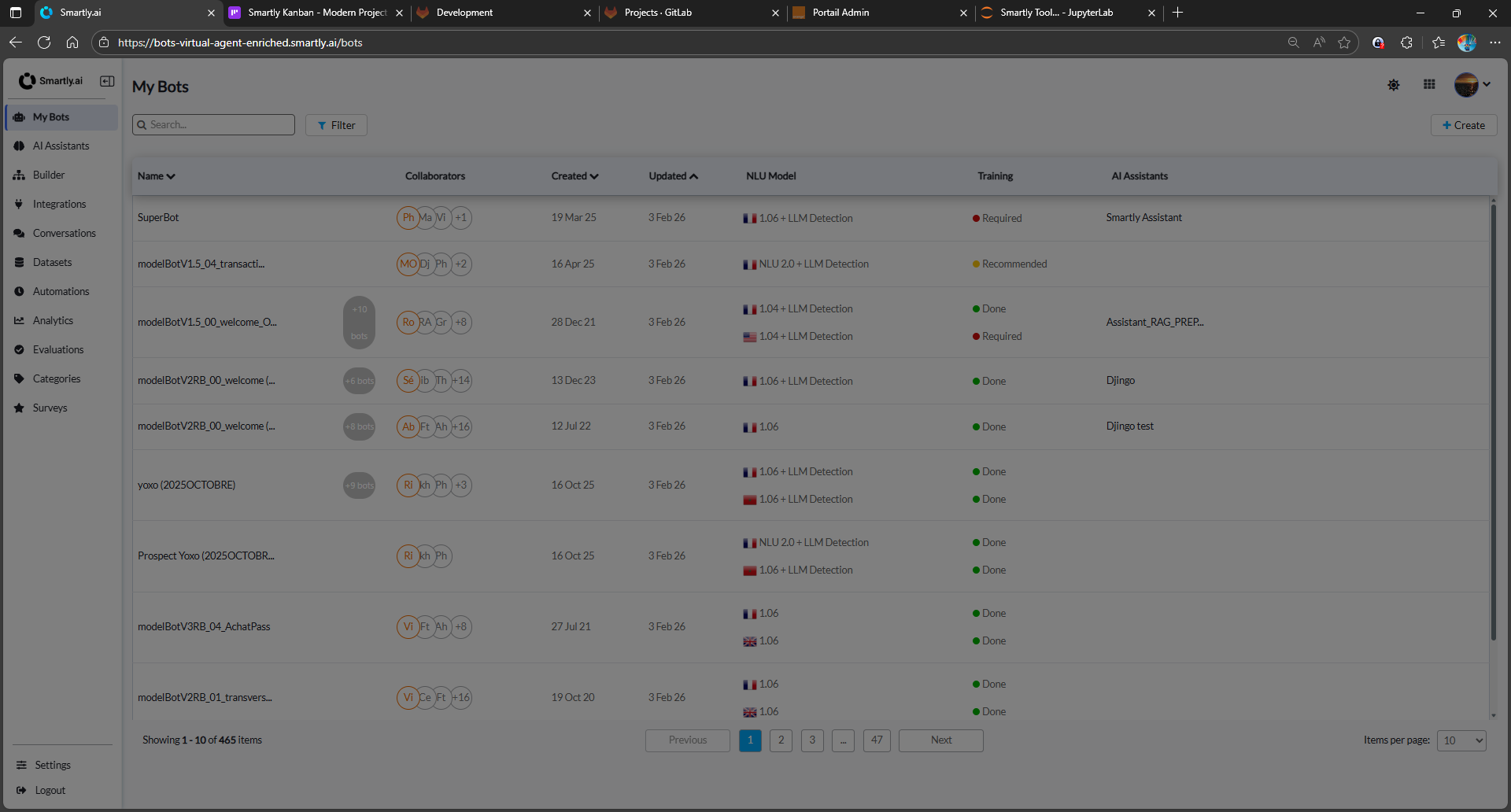Sort by Name column
Image resolution: width=1511 pixels, height=812 pixels.
pyautogui.click(x=156, y=176)
